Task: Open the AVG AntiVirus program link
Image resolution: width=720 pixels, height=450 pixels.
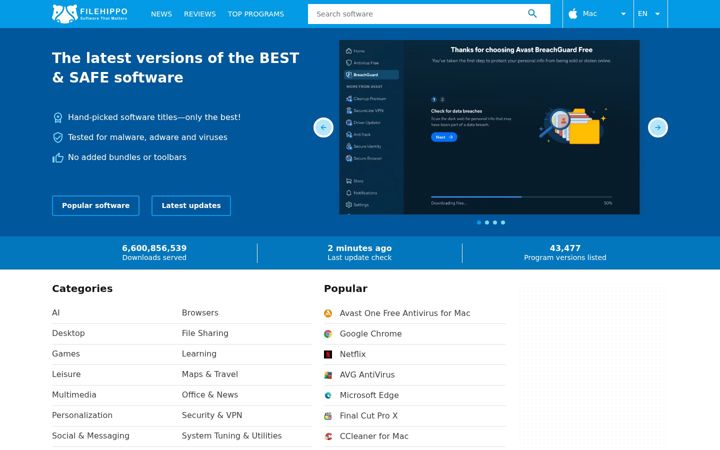Action: (x=367, y=375)
